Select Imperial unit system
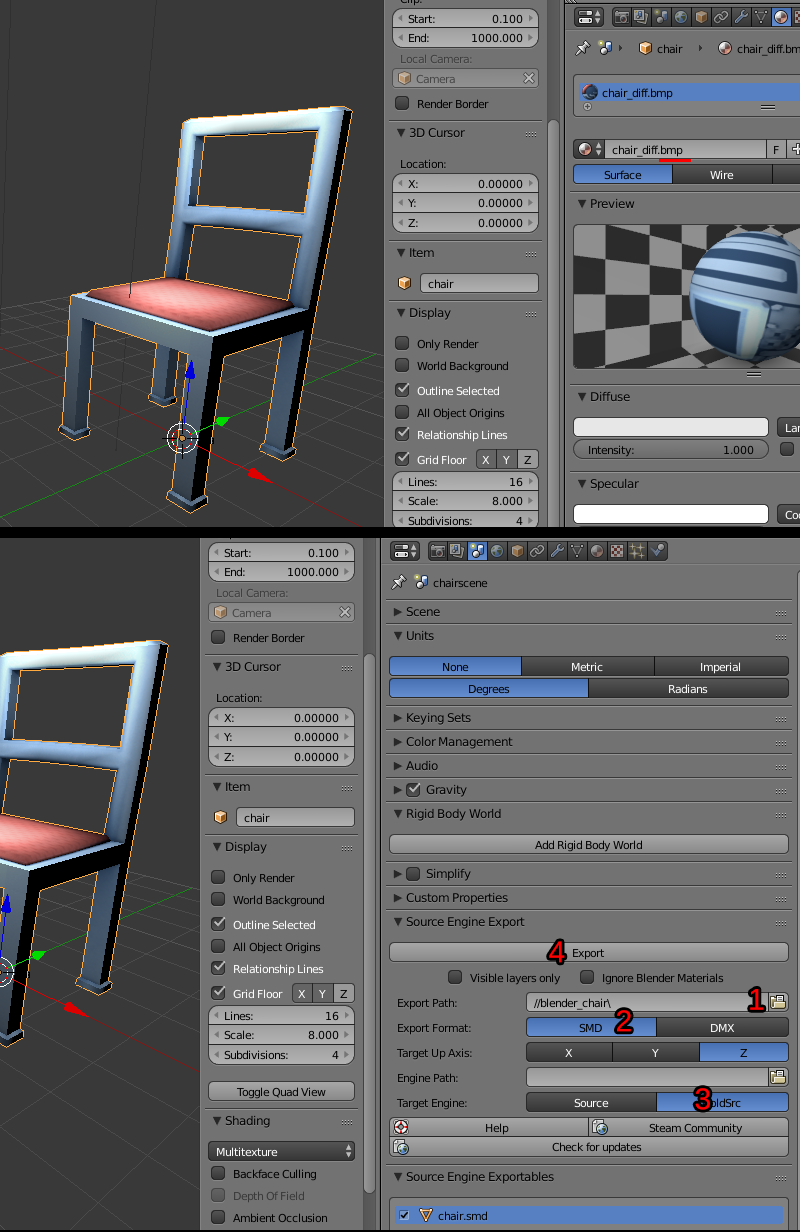800x1232 pixels. [721, 666]
